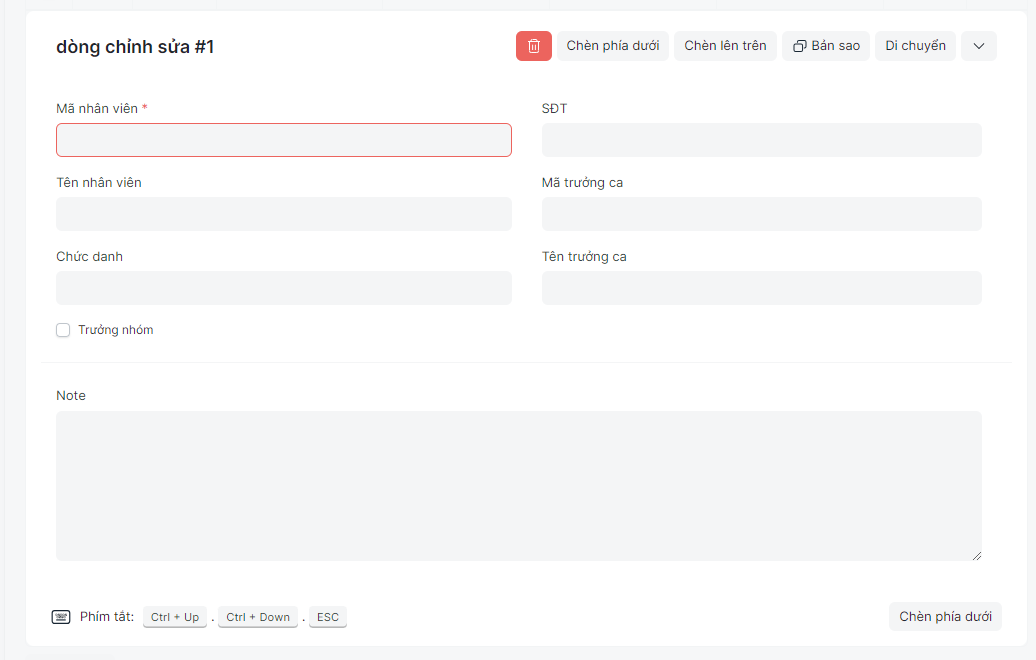Click the duplicate icon on Bản sao
Image resolution: width=1036 pixels, height=660 pixels.
(x=800, y=46)
